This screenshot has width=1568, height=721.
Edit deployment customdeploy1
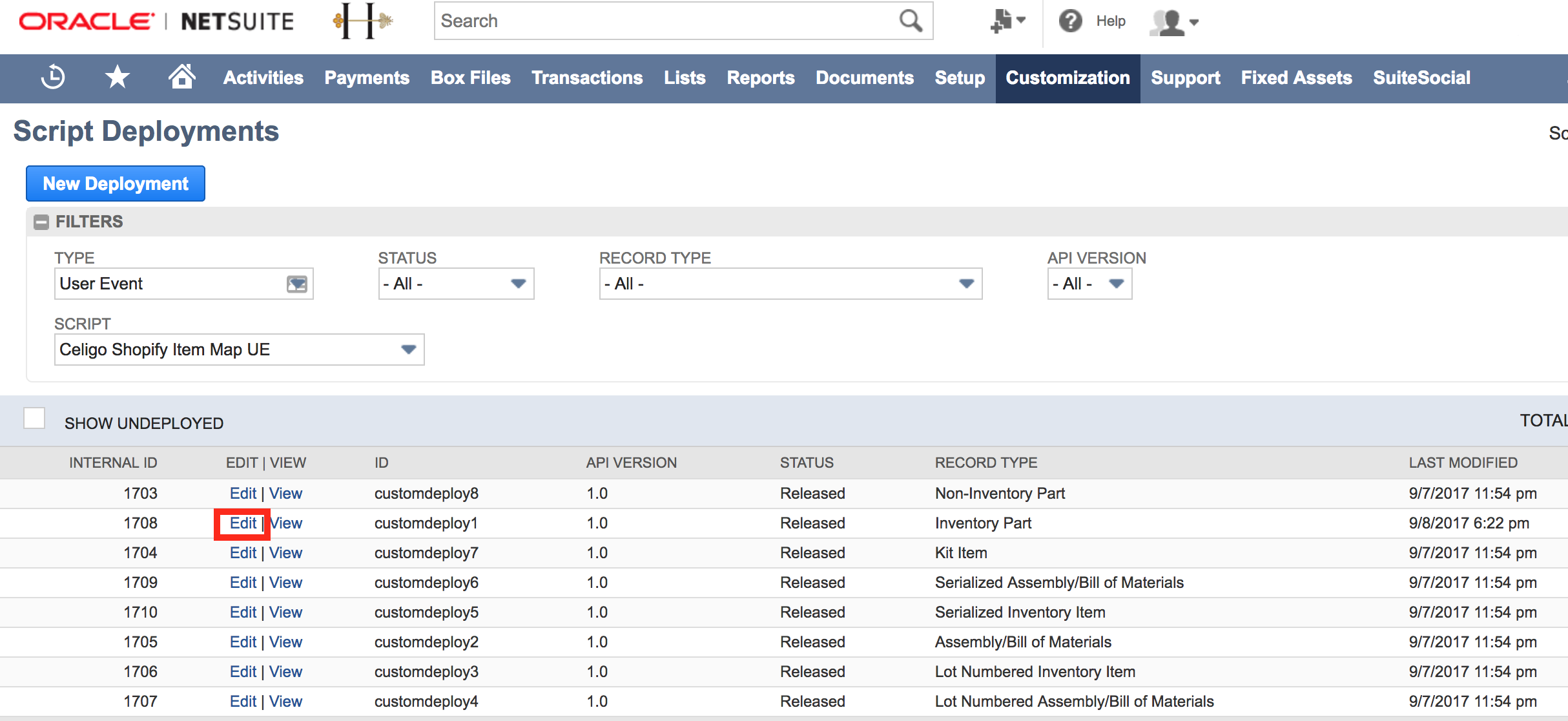(243, 523)
